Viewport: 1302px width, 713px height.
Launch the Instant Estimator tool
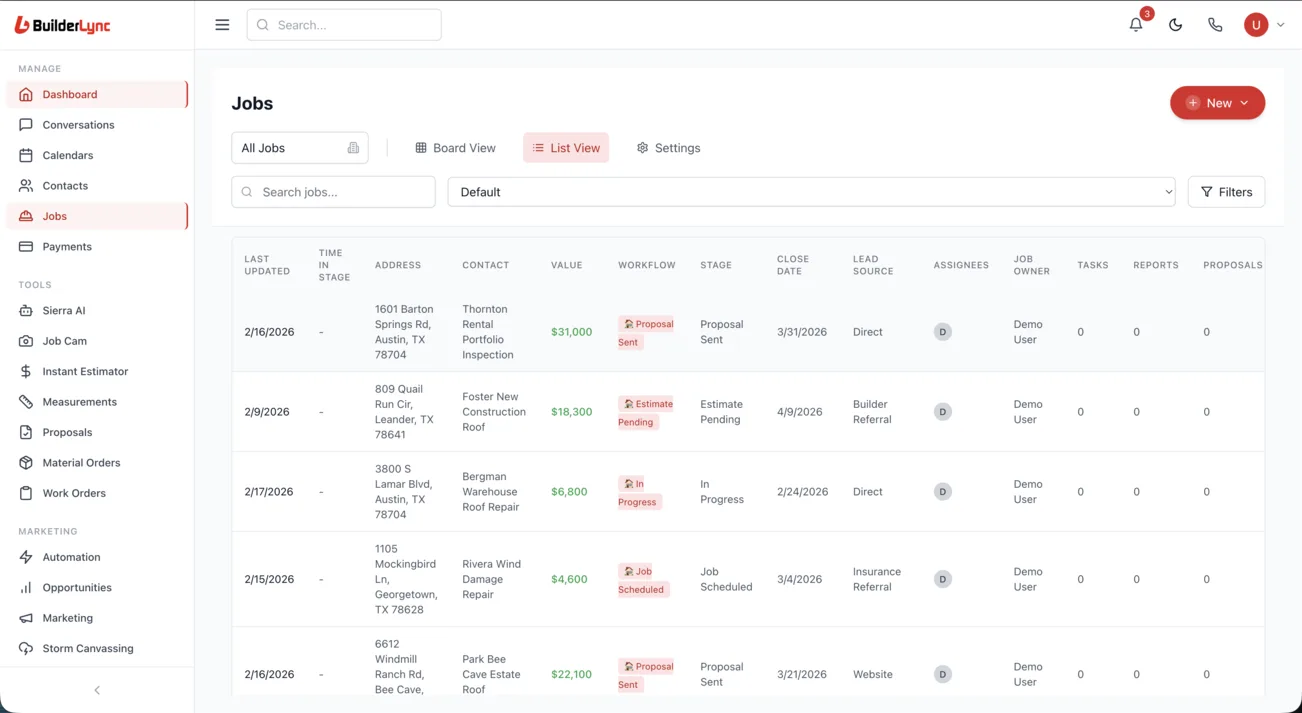pyautogui.click(x=85, y=372)
